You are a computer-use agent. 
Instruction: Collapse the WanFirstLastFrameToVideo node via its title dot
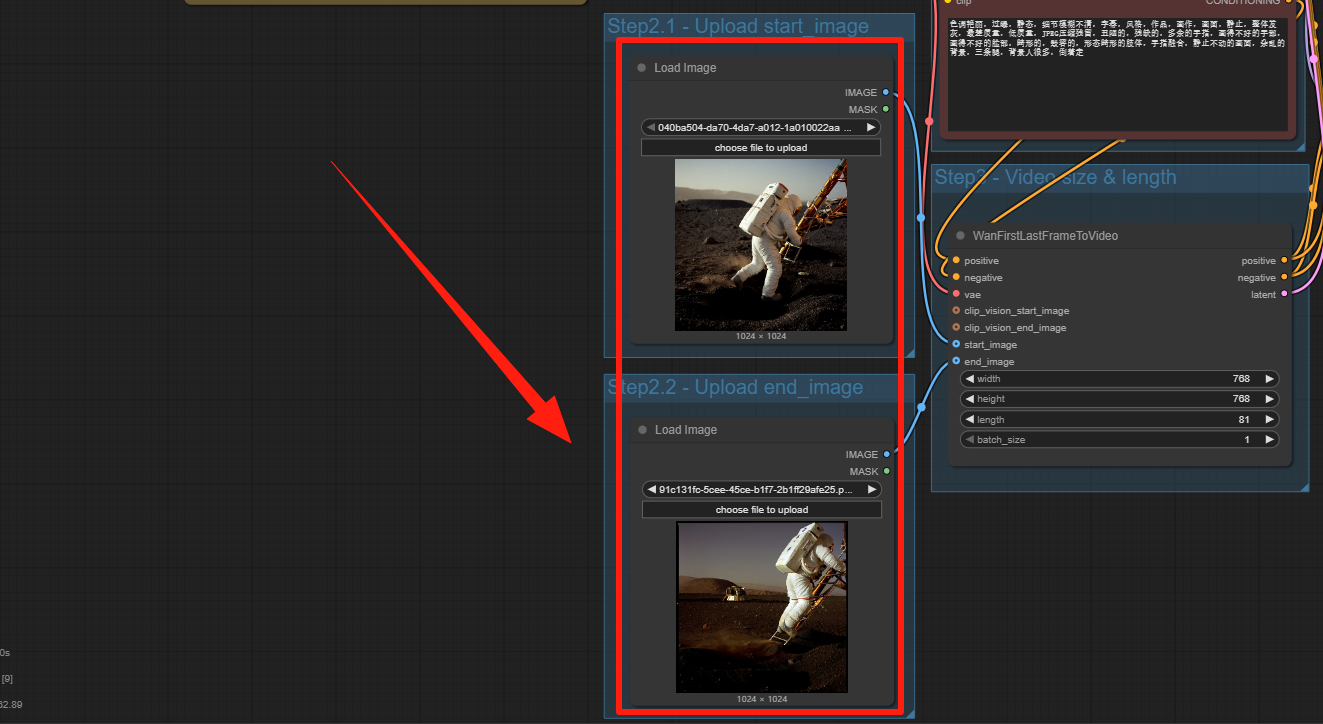coord(960,236)
